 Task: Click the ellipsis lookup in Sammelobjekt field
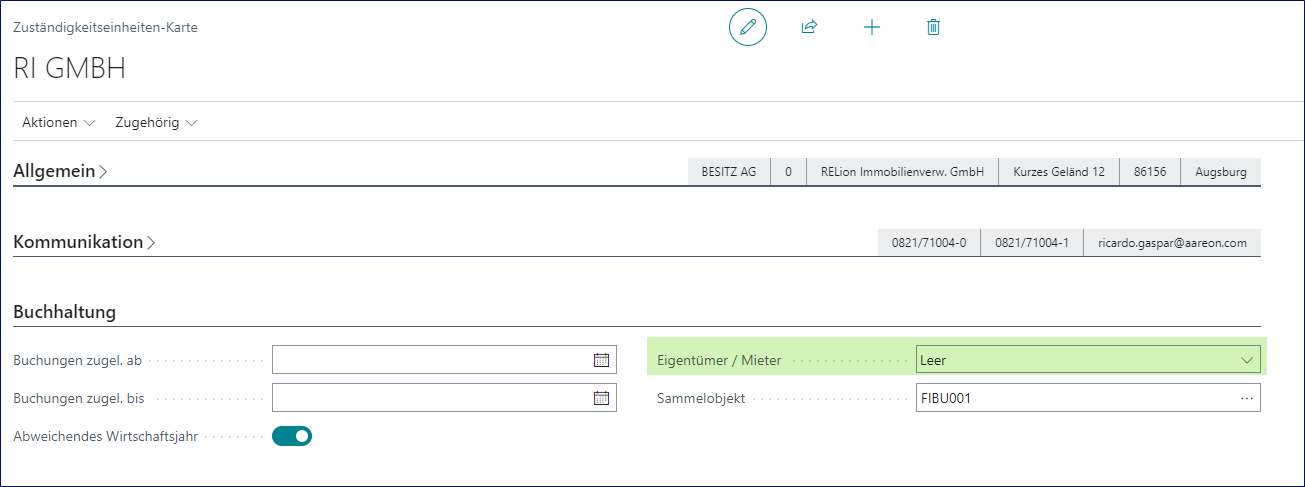[x=1246, y=398]
